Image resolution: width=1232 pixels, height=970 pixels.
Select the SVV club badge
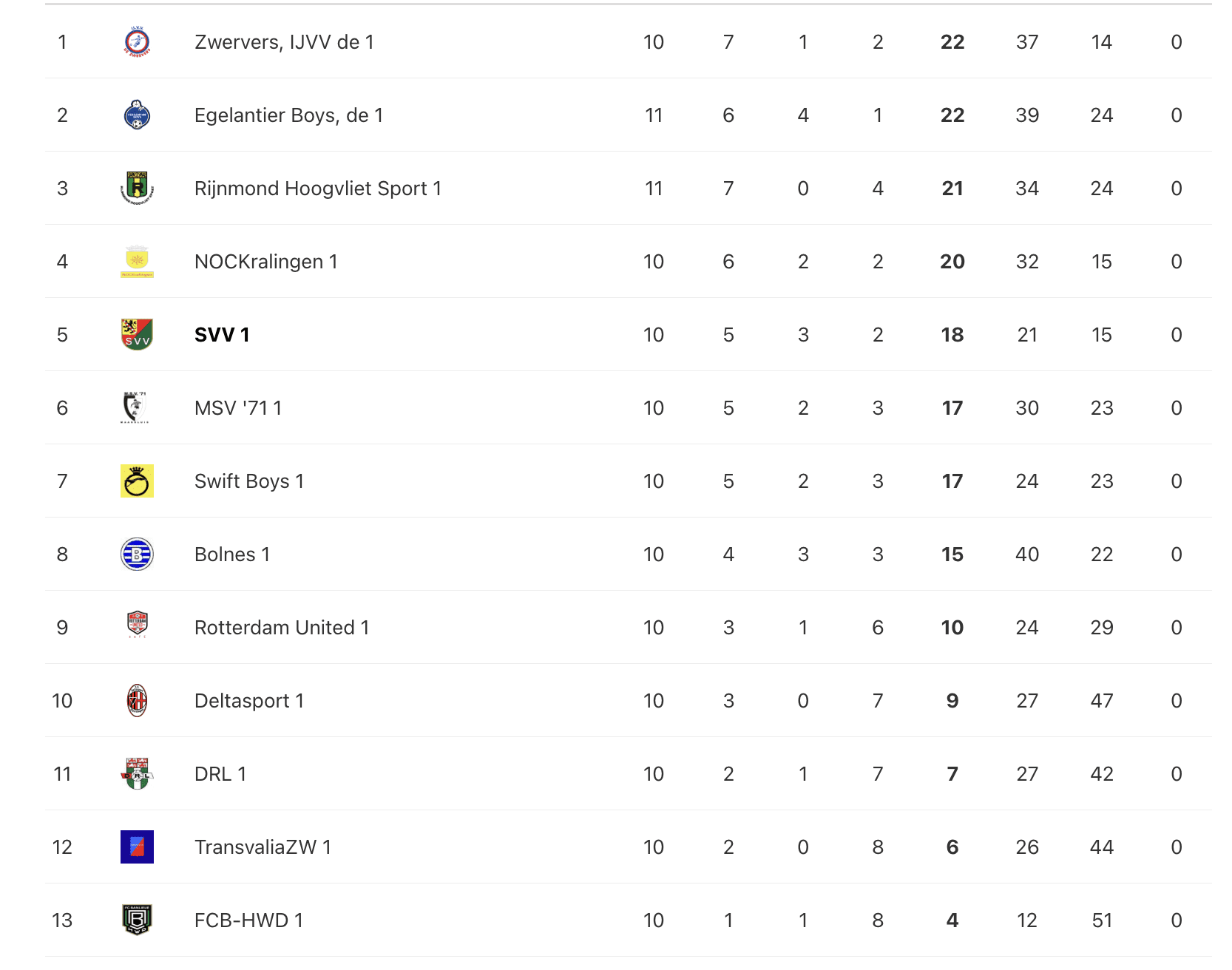tap(137, 335)
